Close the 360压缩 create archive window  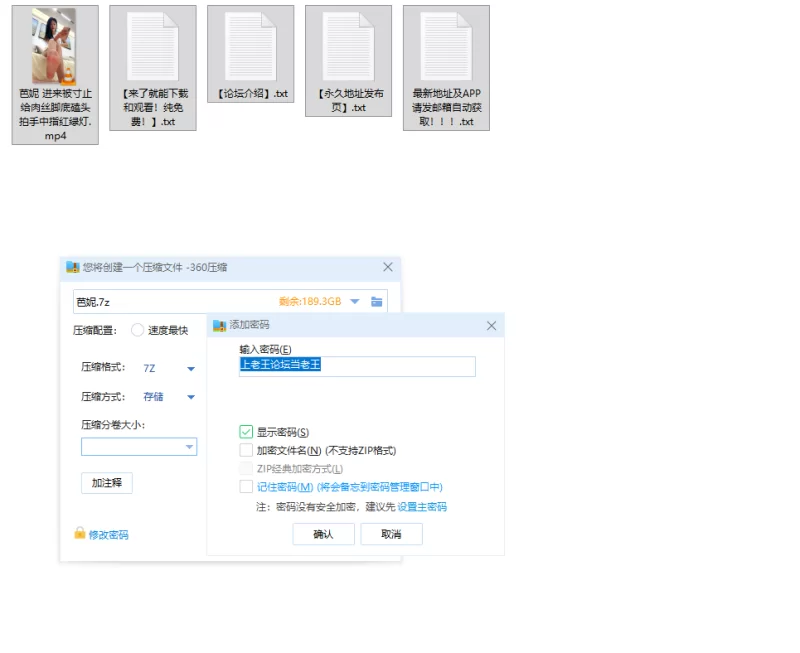click(x=388, y=267)
